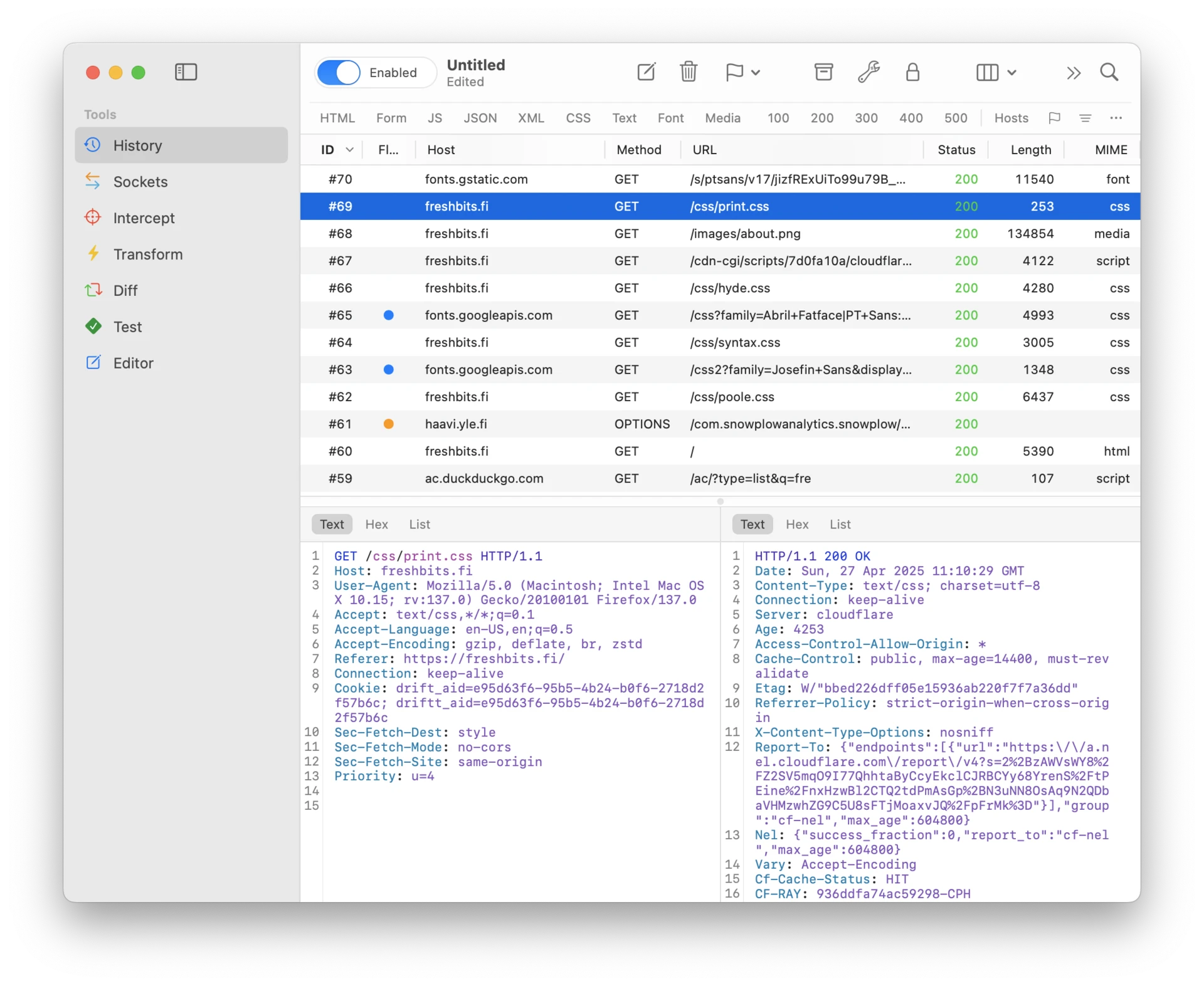Click the padlock SSL icon
Screen dimensions: 1204x986
(912, 72)
